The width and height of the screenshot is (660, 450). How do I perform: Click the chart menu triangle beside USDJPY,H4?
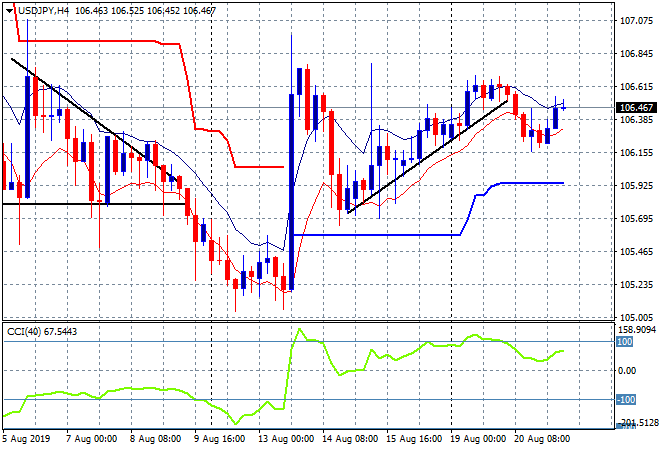9,11
